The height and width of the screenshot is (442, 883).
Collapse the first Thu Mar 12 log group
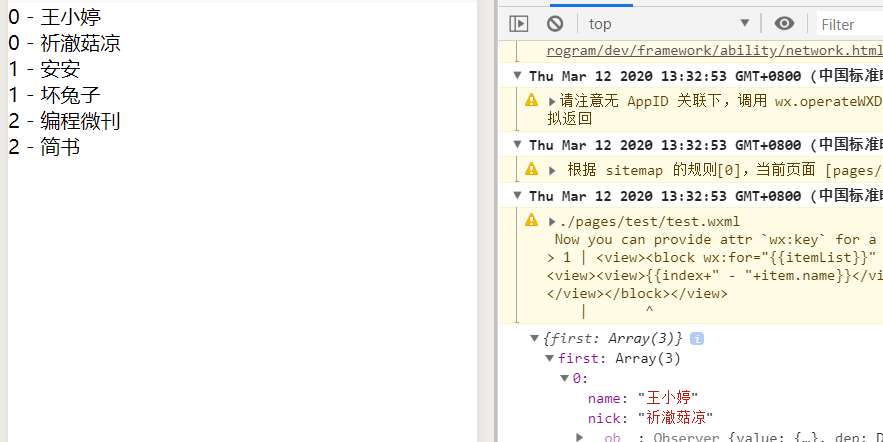(518, 75)
